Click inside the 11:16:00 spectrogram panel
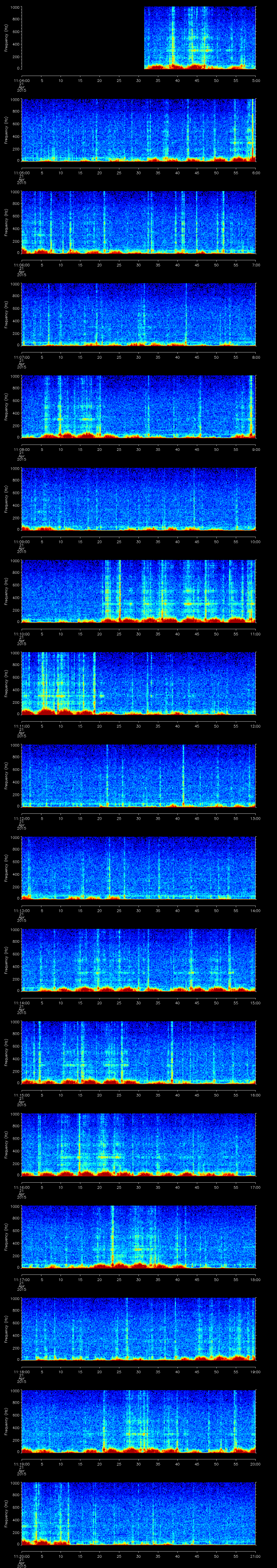Screen dimensions: 277x1568 pos(139,1144)
